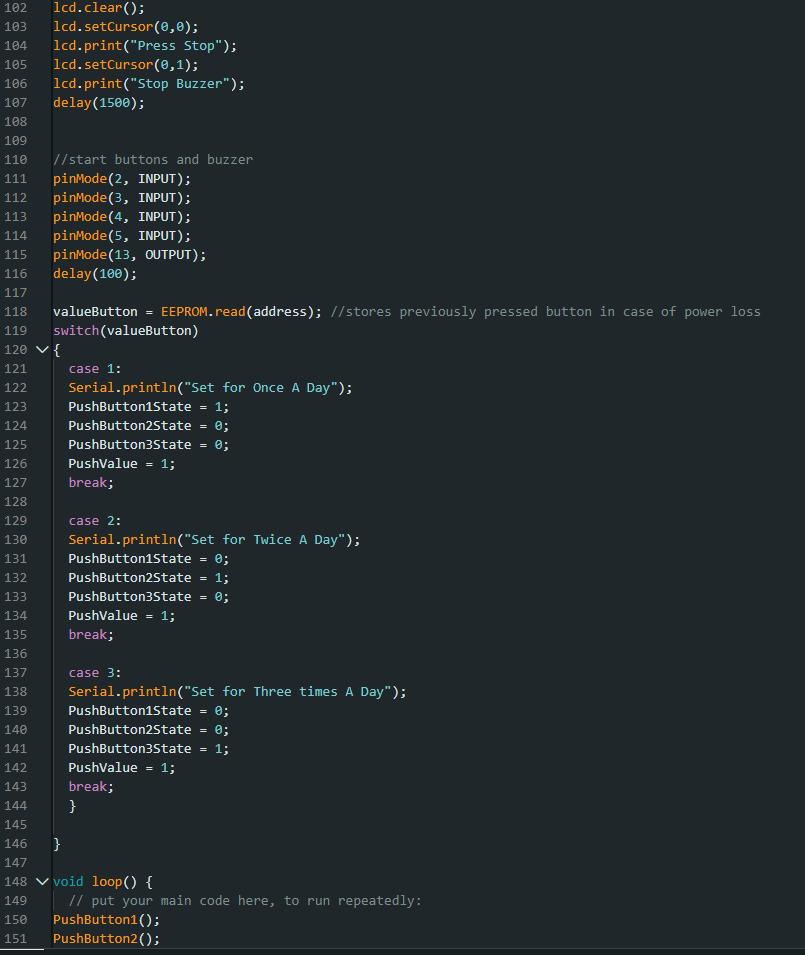Click the comment put your main code here
Screen dimensions: 805x955
pyautogui.click(x=245, y=901)
